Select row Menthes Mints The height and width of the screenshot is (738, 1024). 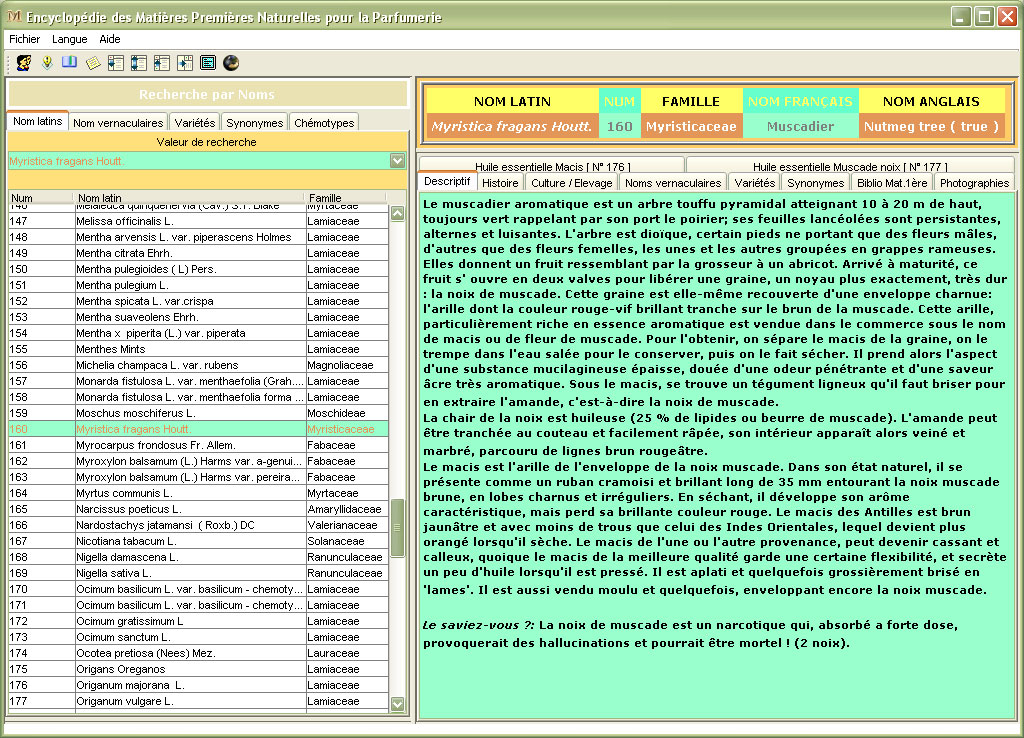click(x=199, y=349)
